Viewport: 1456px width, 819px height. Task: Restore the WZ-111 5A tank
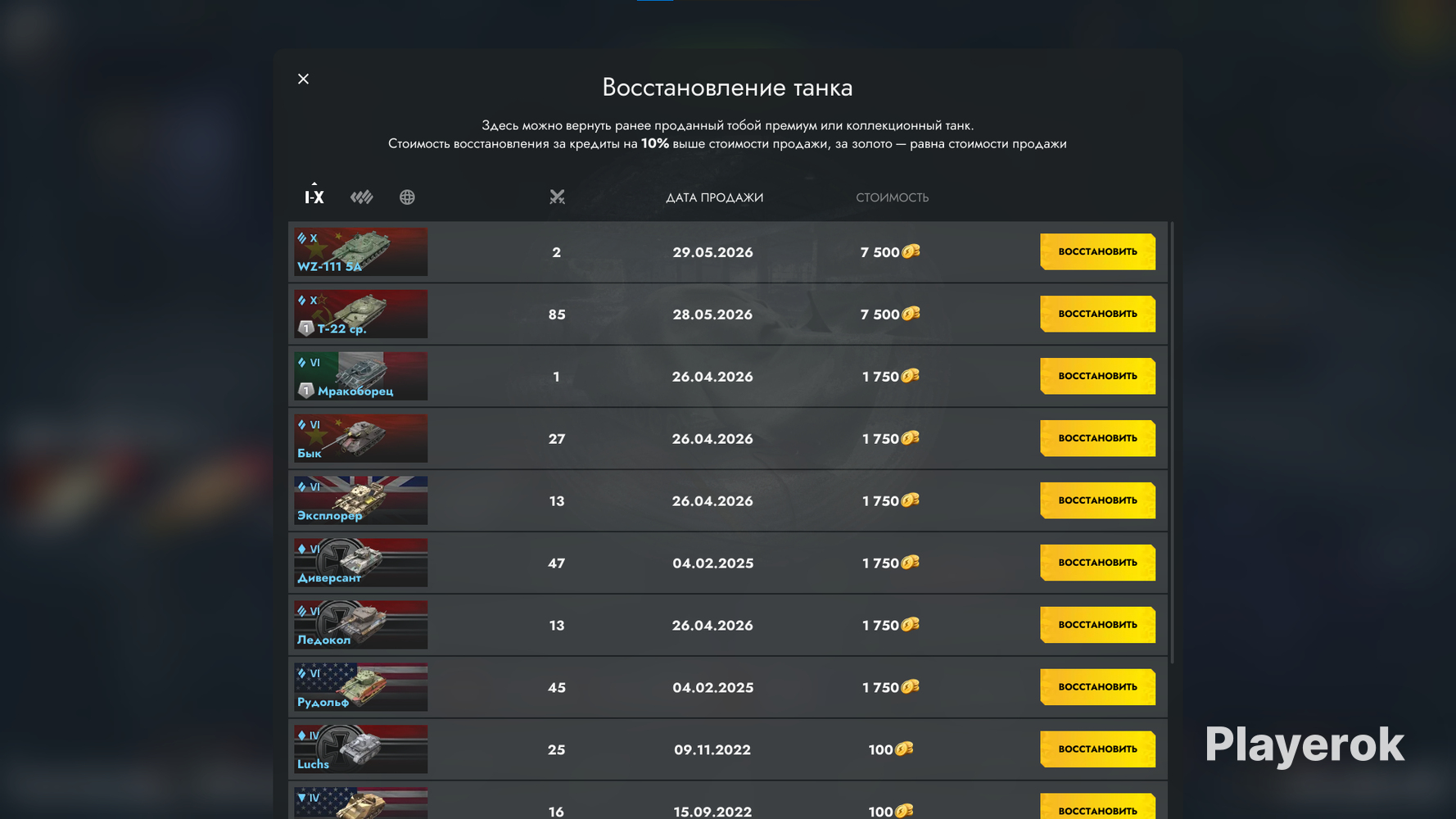click(1097, 251)
